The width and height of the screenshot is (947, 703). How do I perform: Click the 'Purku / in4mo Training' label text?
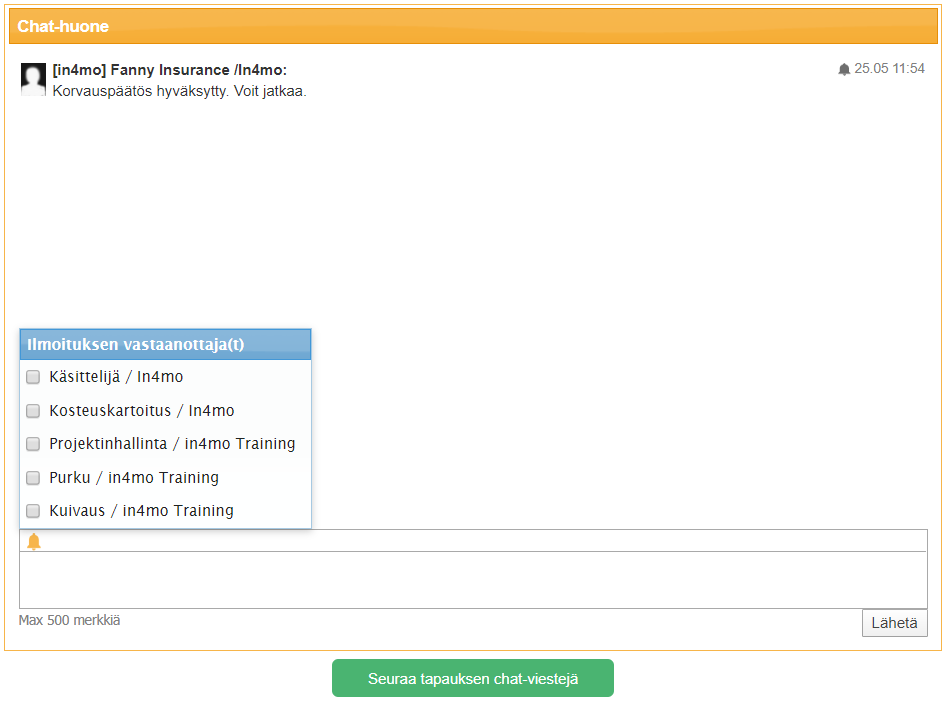134,478
